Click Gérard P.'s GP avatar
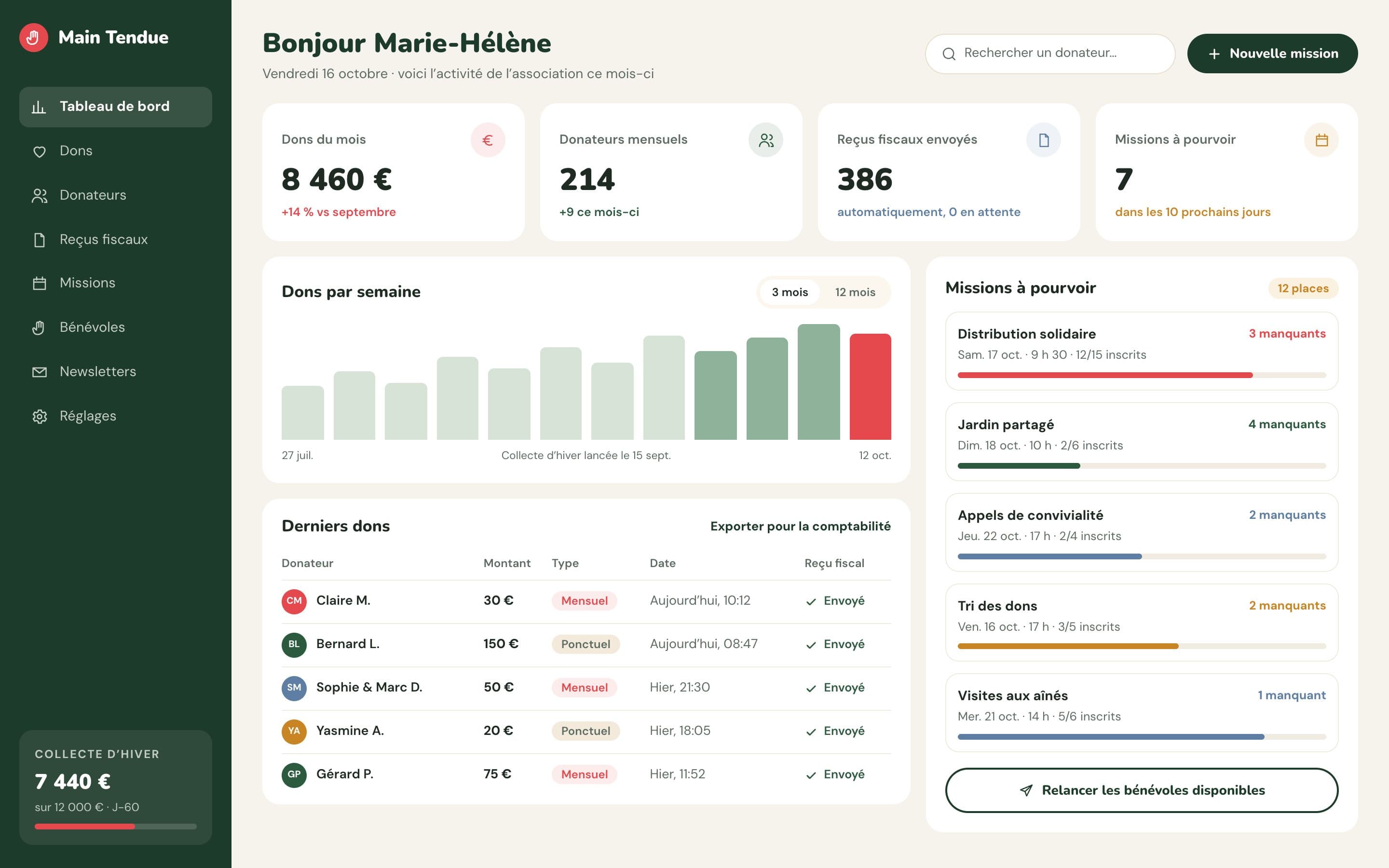 coord(294,774)
